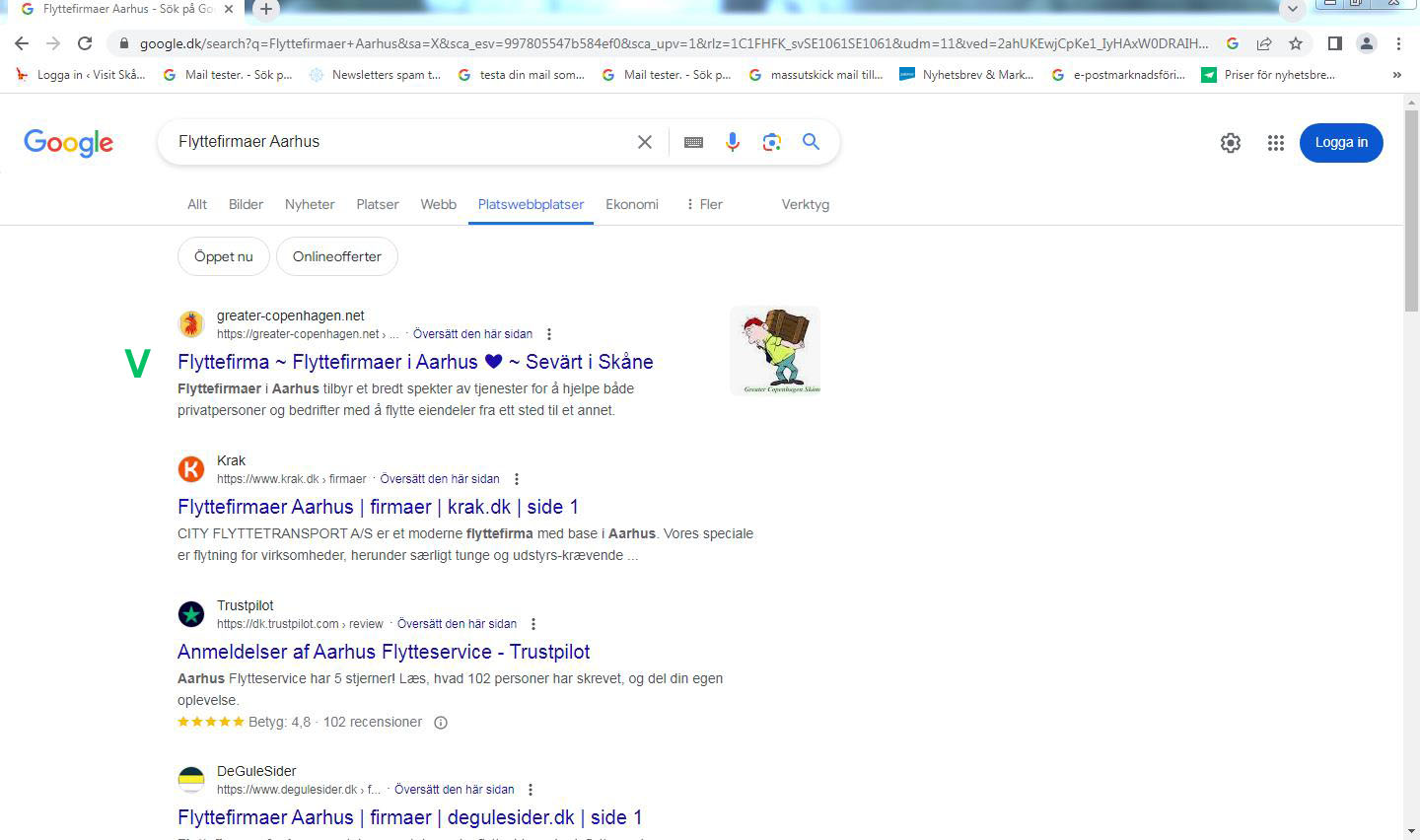Open the Google icon in address bar
Viewport: 1420px width, 840px height.
(x=1233, y=43)
